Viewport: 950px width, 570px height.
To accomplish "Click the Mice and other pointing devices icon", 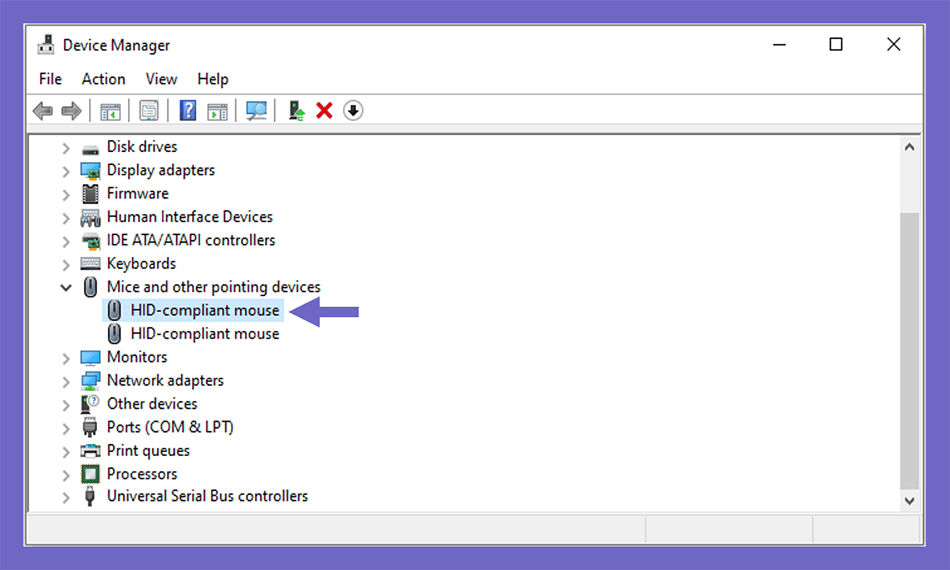I will tap(90, 287).
